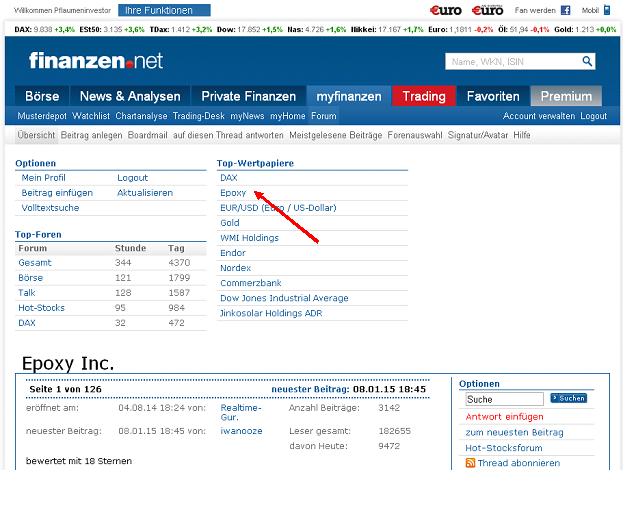This screenshot has width=640, height=512.
Task: Click the red Euro magazine logo
Action: (x=446, y=10)
